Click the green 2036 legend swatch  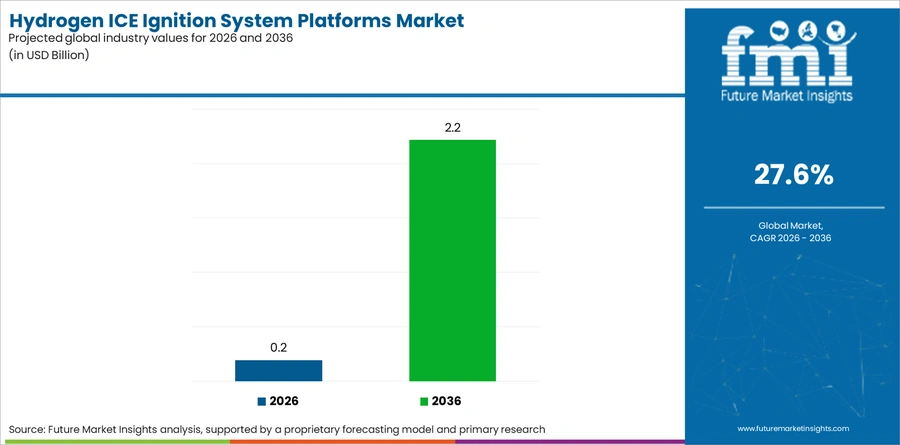424,402
